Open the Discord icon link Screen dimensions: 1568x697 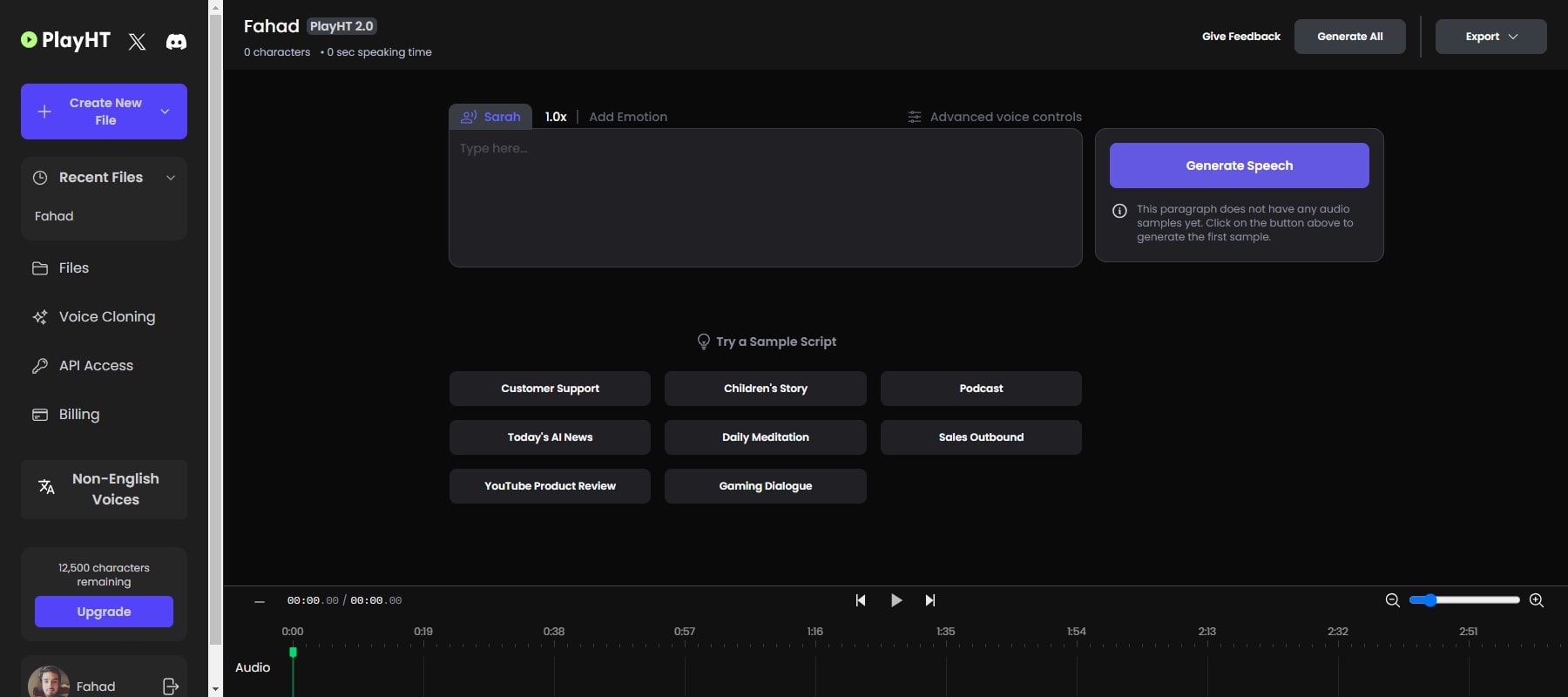point(176,41)
